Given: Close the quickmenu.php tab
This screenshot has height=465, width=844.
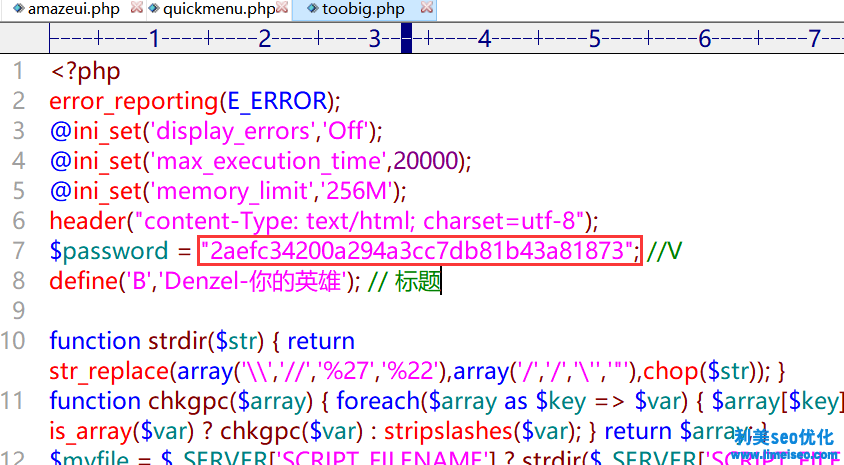Looking at the screenshot, I should coord(283,8).
